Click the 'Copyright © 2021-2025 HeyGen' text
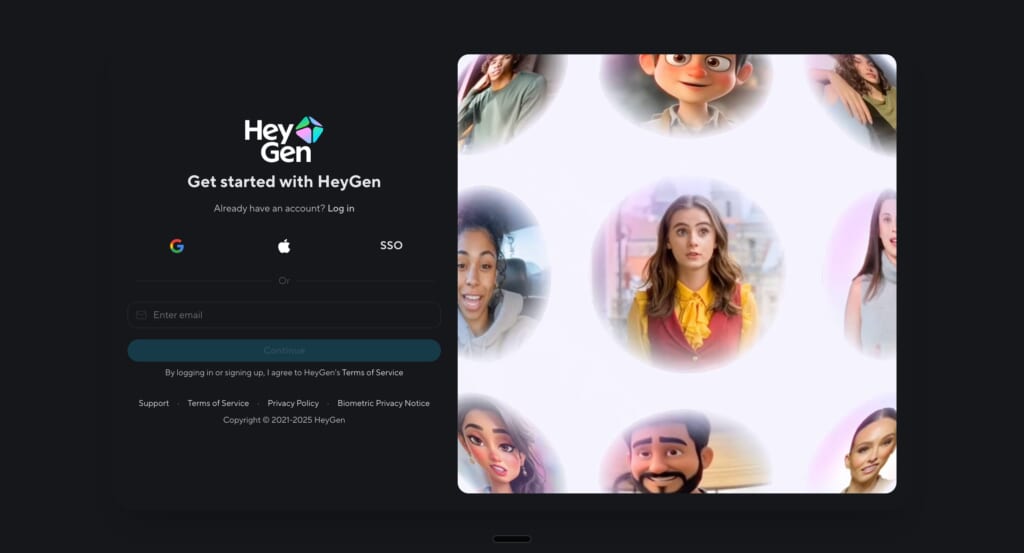Screen dimensions: 1024x553 click(x=284, y=420)
